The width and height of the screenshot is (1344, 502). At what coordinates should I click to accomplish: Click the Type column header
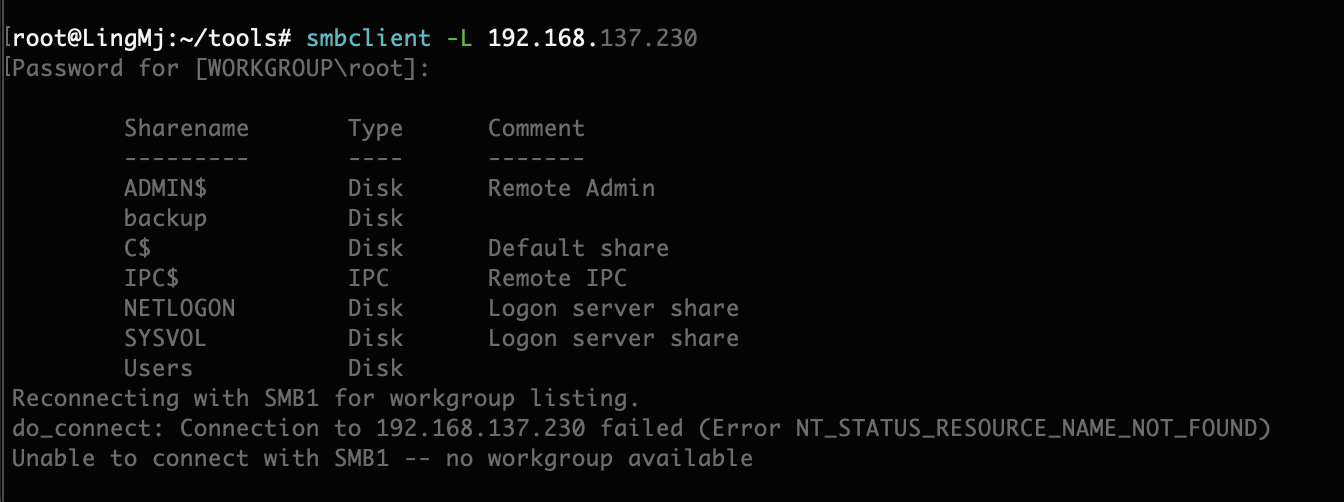(x=375, y=129)
